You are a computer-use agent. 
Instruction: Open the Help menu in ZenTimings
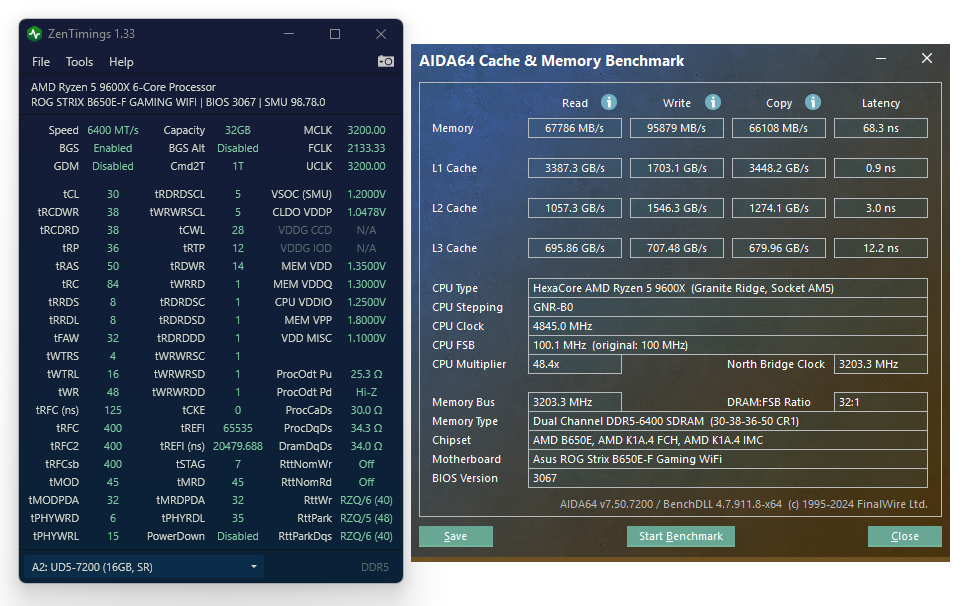click(x=121, y=62)
